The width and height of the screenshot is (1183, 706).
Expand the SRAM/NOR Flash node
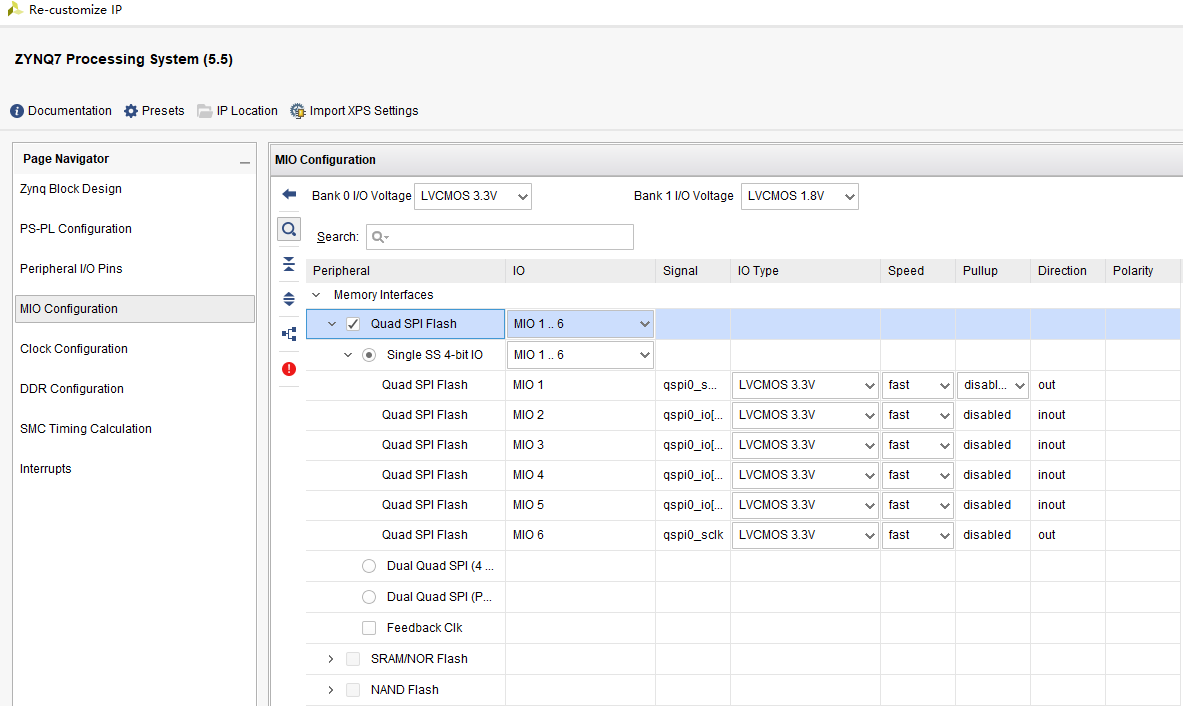[330, 658]
